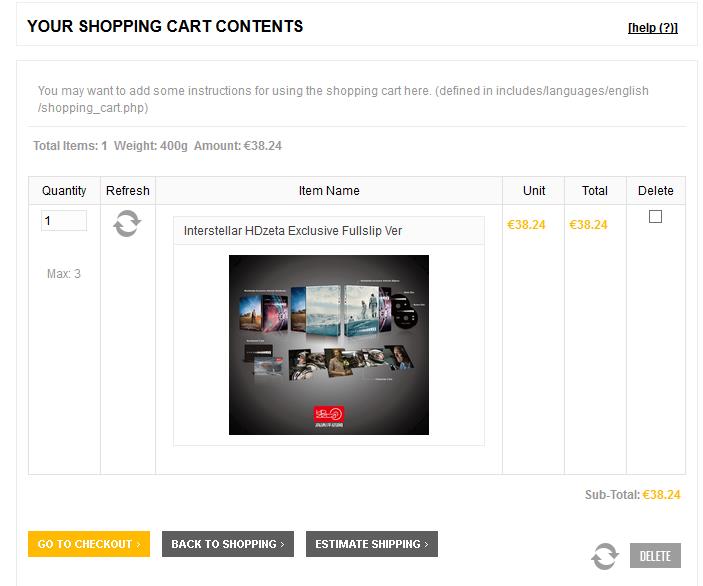Click the Total Items: 1 summary text
Screen dimensions: 703x586
pyautogui.click(x=70, y=146)
